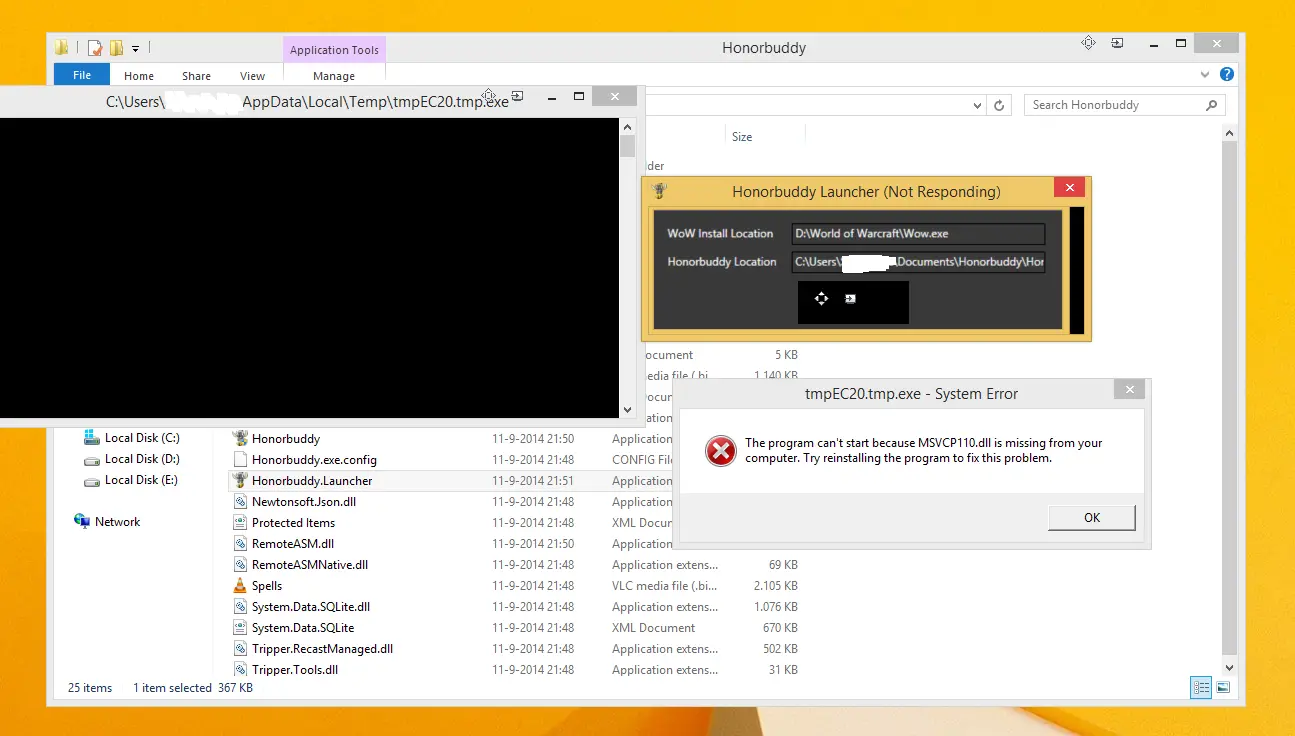
Task: Click the WoW Install Location field
Action: [918, 233]
